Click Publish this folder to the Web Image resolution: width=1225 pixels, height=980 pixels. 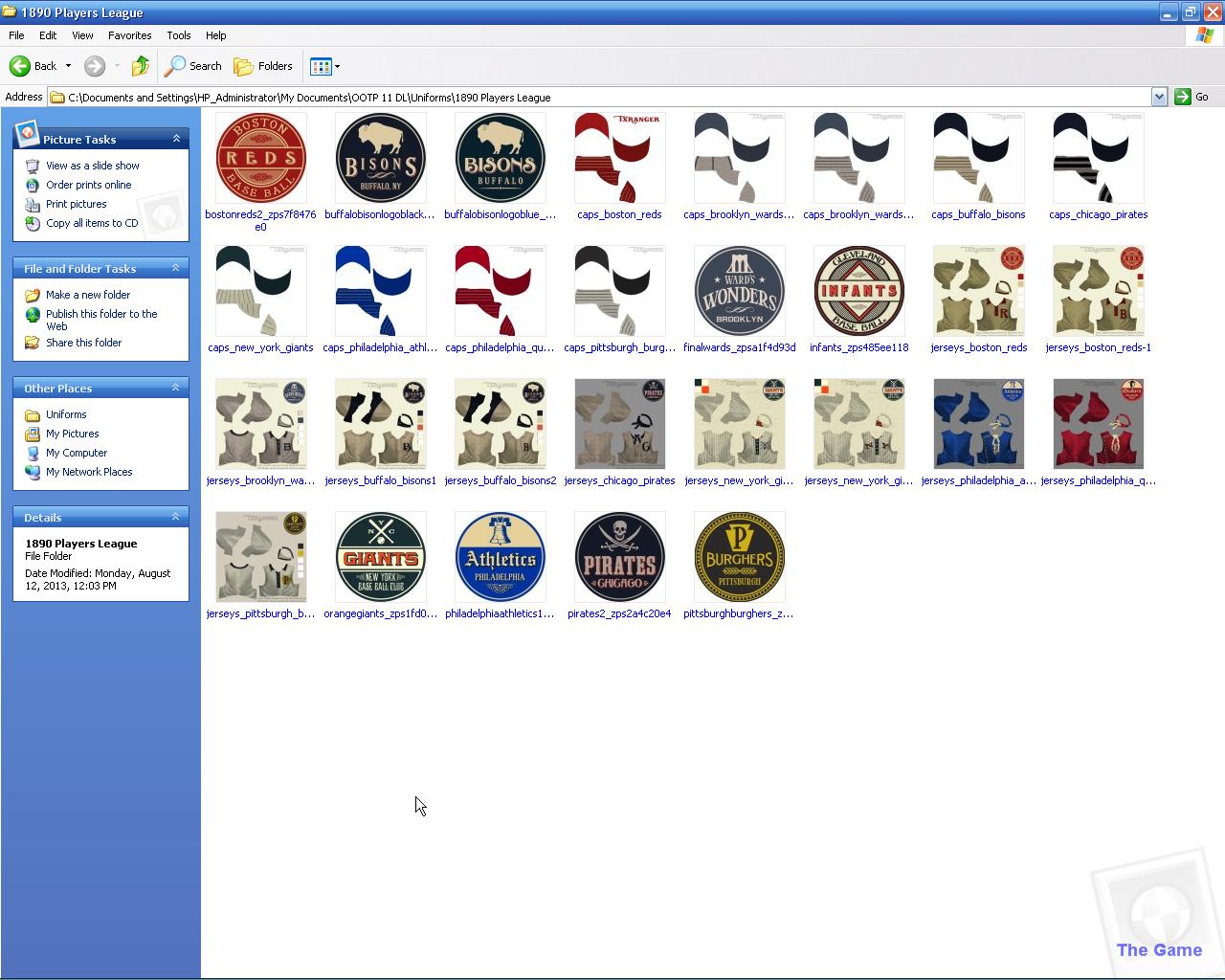[x=101, y=320]
